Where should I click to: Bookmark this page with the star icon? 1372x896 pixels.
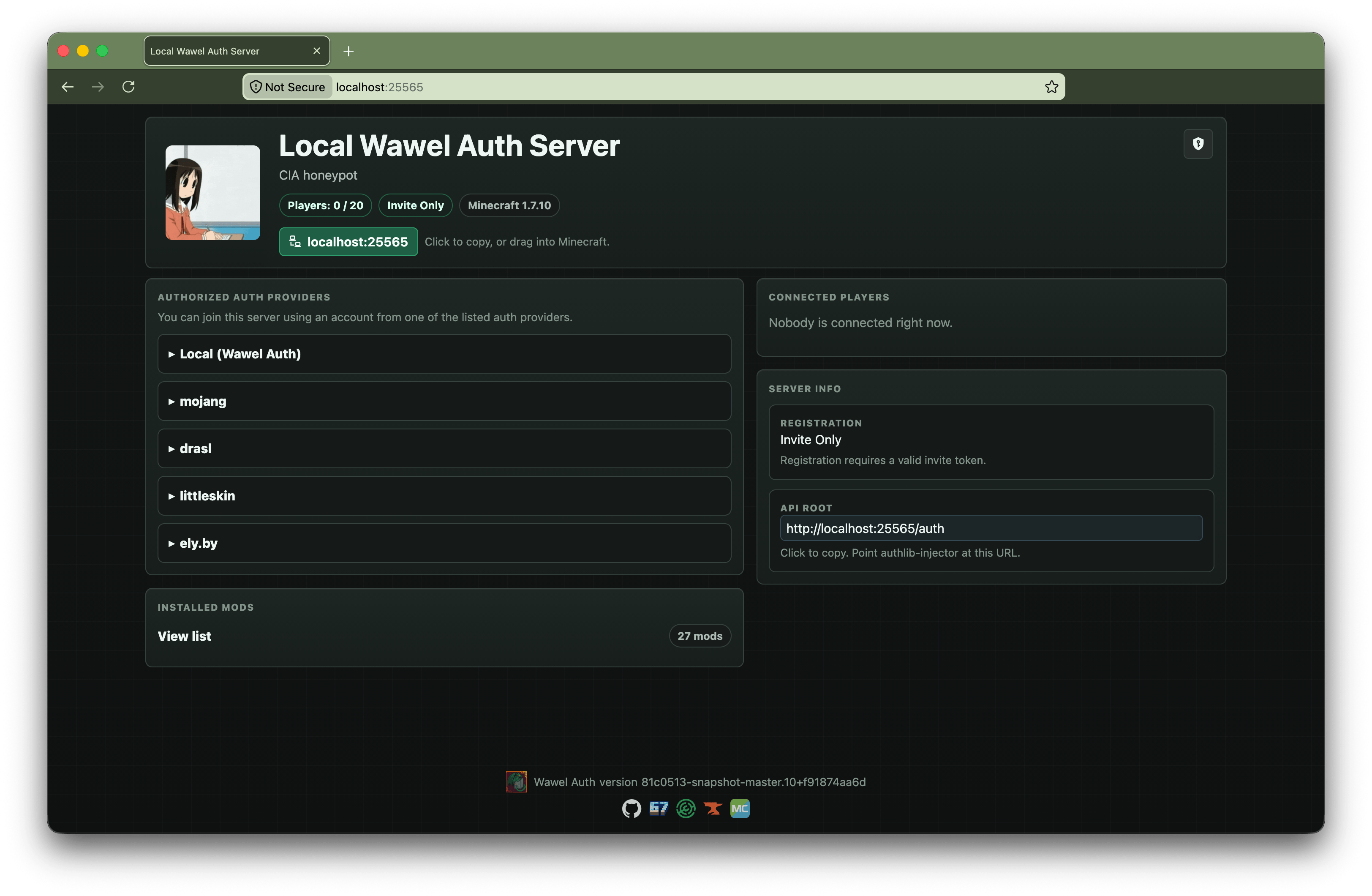click(1051, 87)
